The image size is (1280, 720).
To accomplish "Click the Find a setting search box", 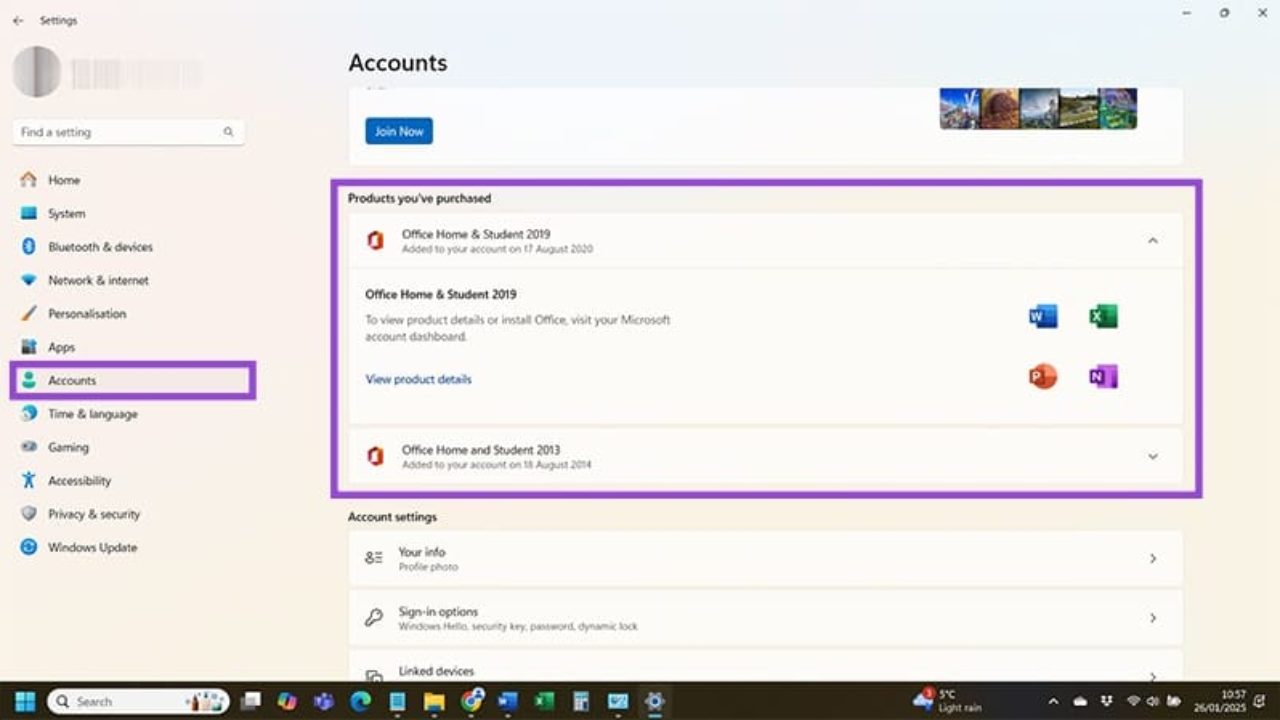I will (118, 132).
